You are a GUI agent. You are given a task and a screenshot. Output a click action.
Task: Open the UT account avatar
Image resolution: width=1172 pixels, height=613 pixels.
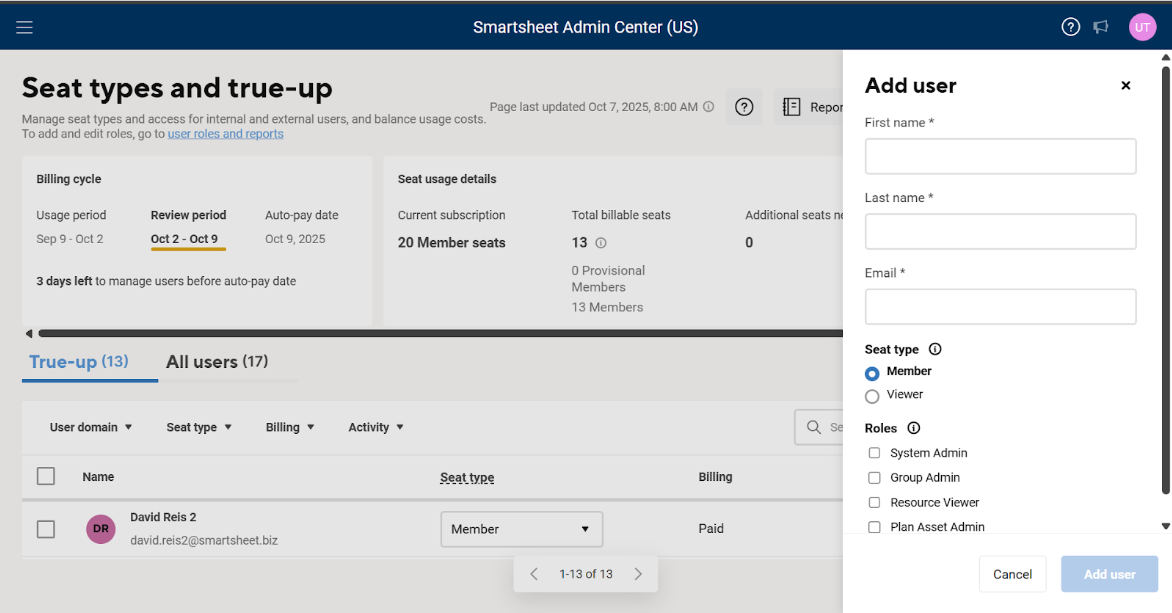[x=1142, y=27]
